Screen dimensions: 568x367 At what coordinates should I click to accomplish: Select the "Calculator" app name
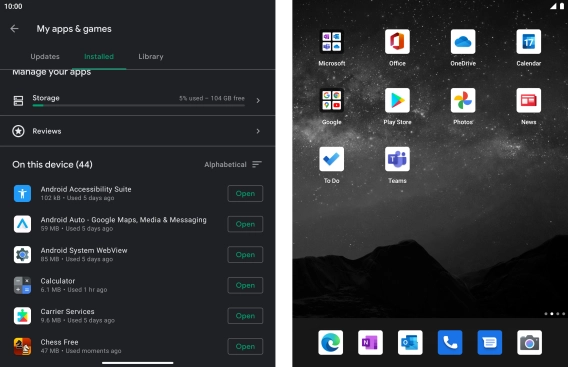click(58, 281)
